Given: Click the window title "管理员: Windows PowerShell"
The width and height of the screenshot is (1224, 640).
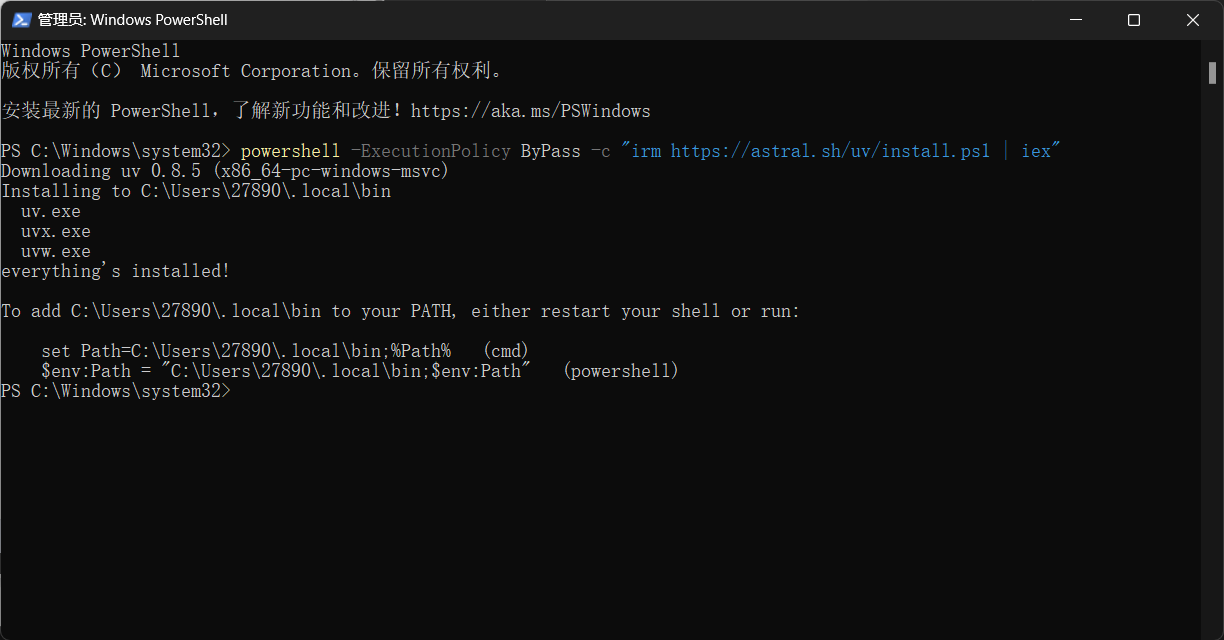Looking at the screenshot, I should click(133, 20).
